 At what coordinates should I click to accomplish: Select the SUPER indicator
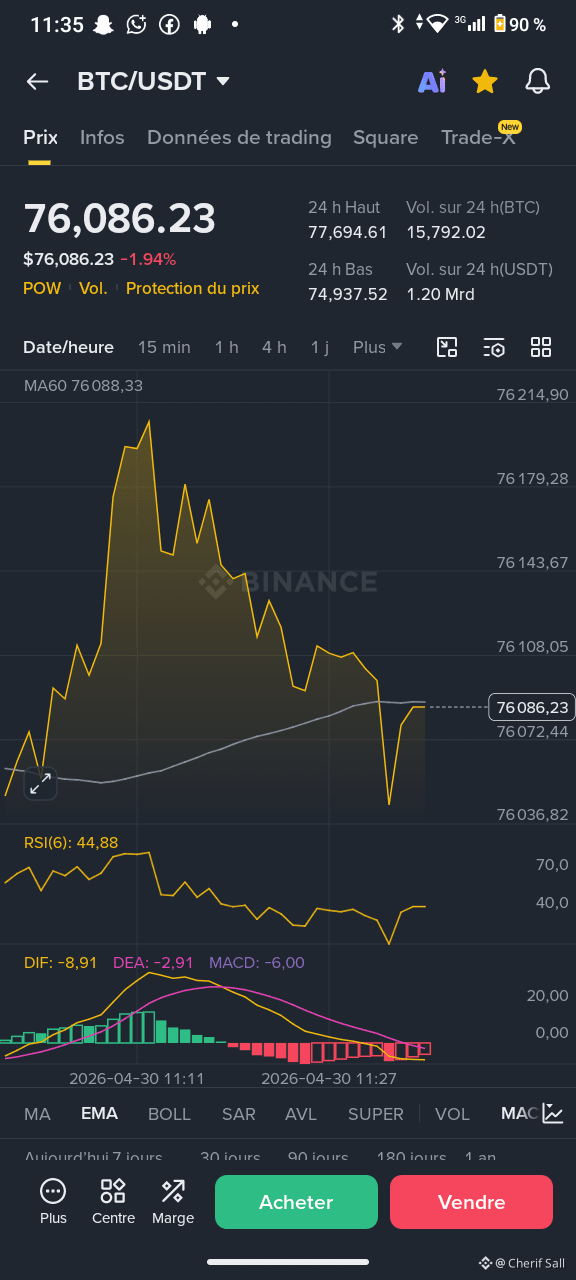(376, 1114)
